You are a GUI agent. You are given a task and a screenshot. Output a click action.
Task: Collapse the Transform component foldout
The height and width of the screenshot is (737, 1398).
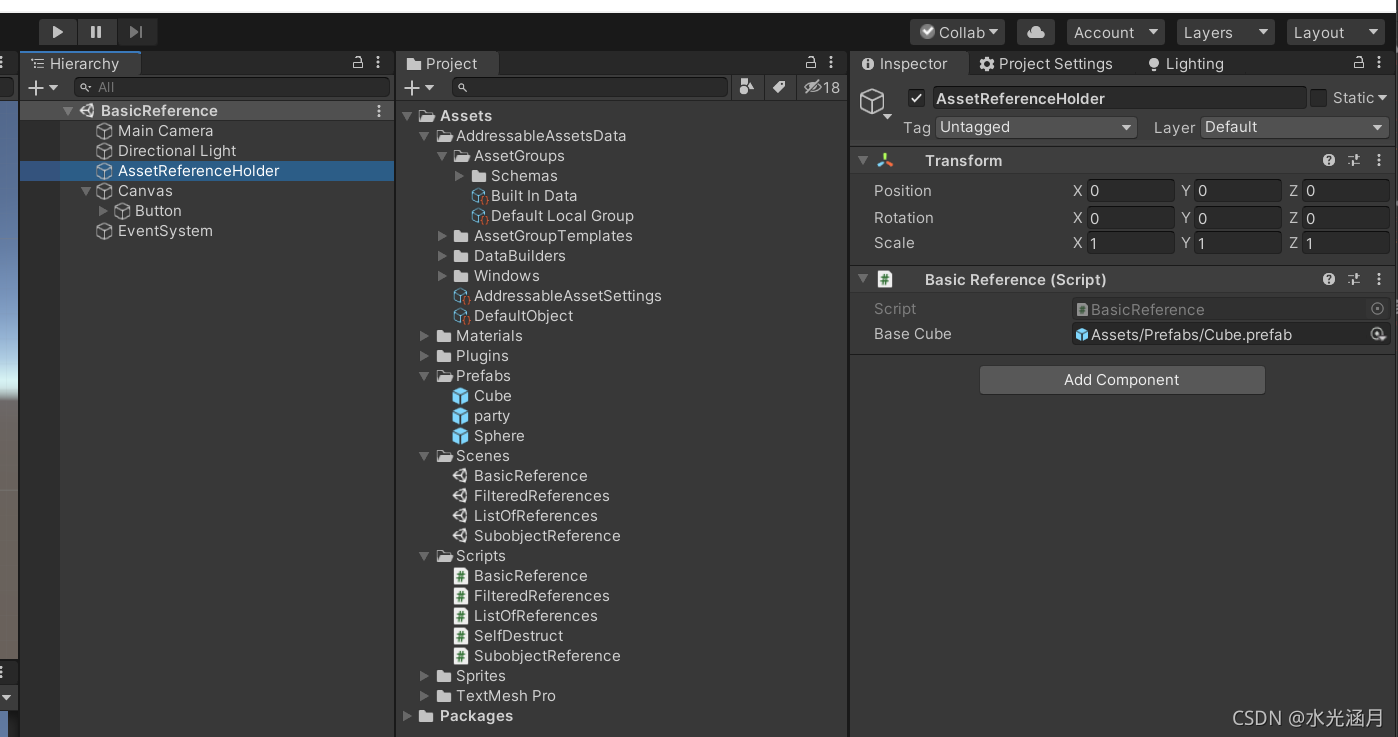(863, 160)
